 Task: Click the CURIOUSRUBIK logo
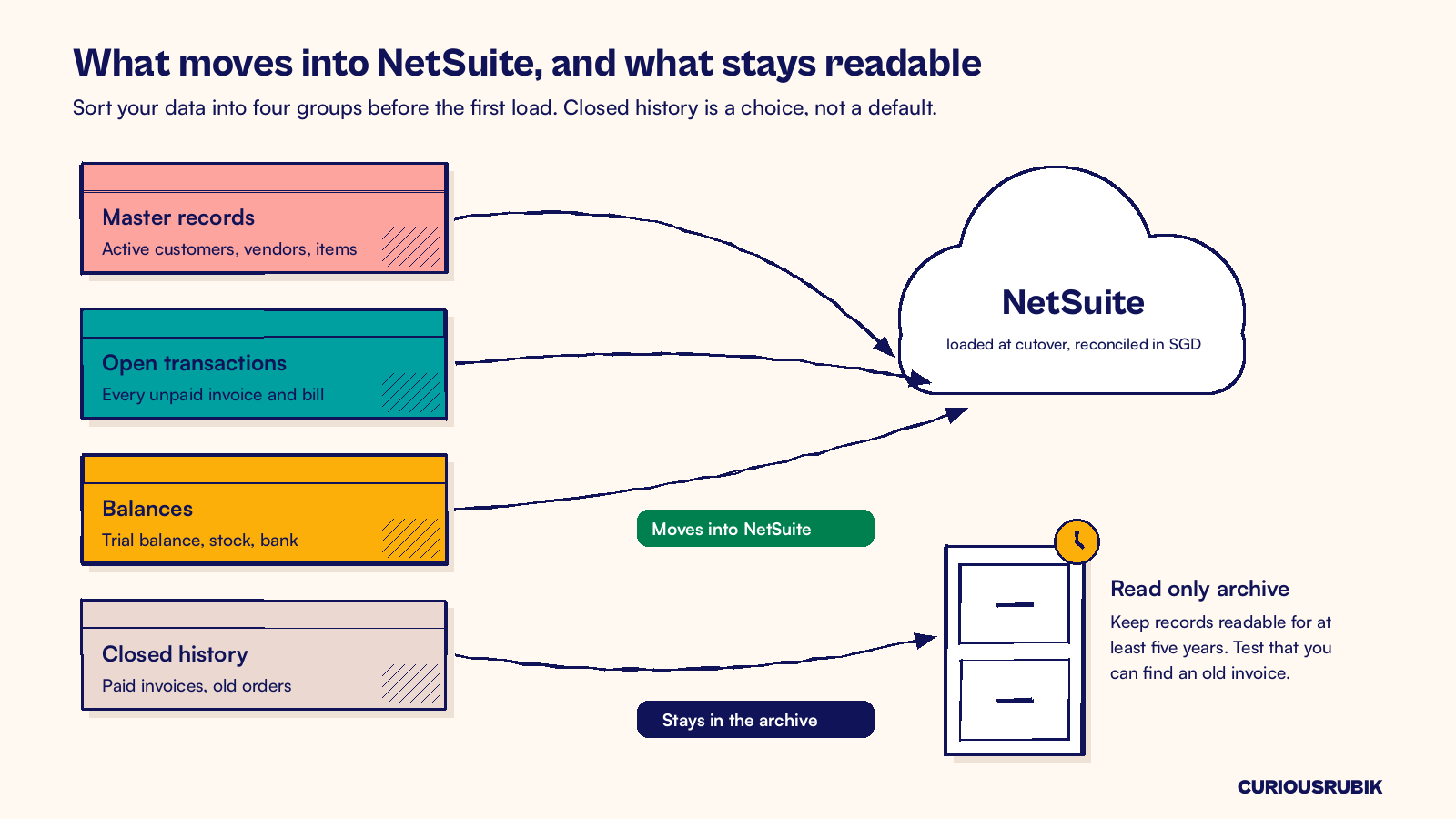1309,787
